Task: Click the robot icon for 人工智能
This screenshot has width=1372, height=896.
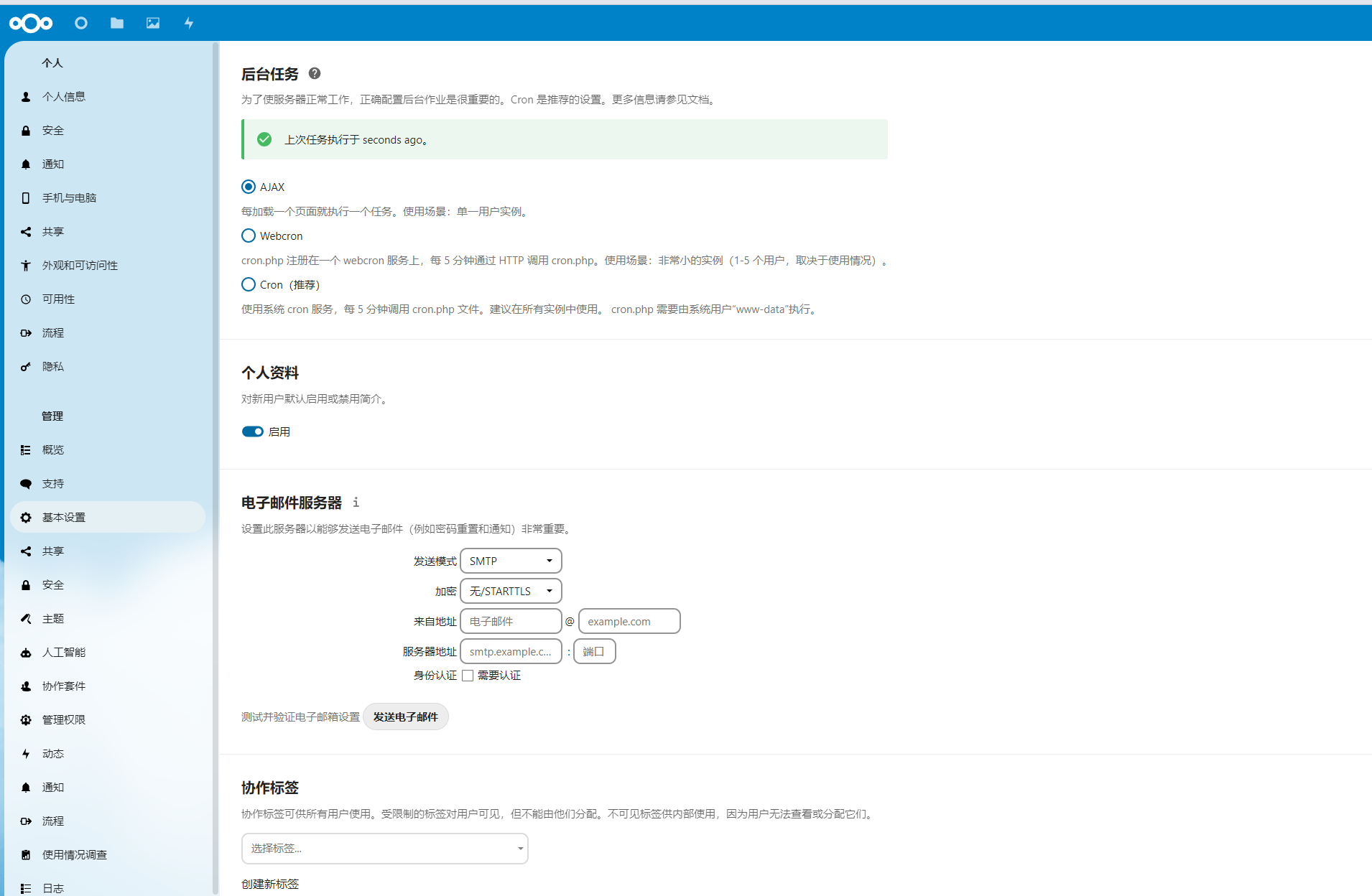Action: point(26,653)
